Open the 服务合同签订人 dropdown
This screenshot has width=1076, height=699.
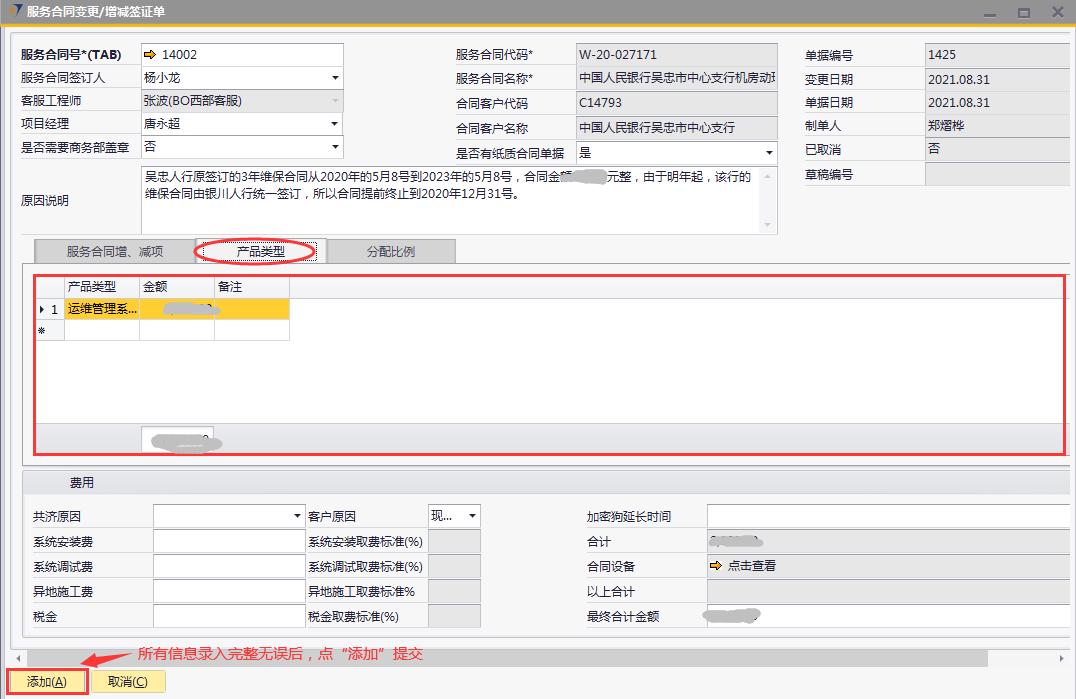(335, 78)
